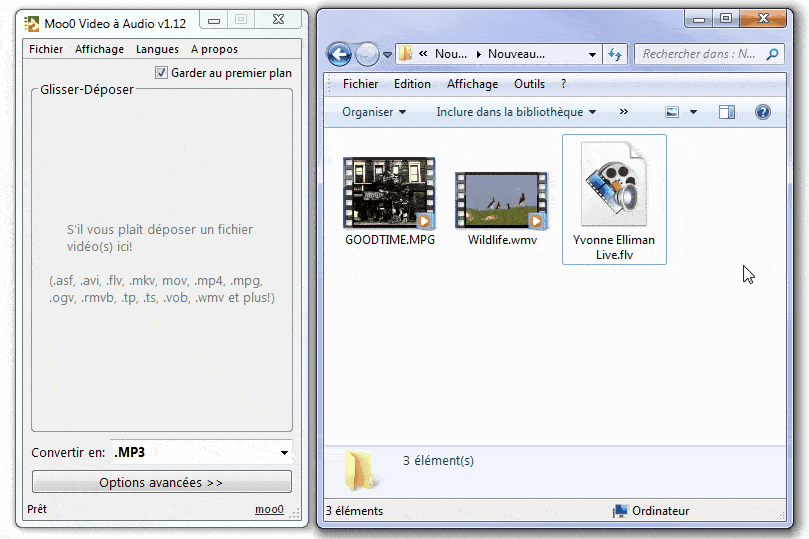Open the Organiser dropdown
Image resolution: width=809 pixels, height=539 pixels.
coord(374,112)
